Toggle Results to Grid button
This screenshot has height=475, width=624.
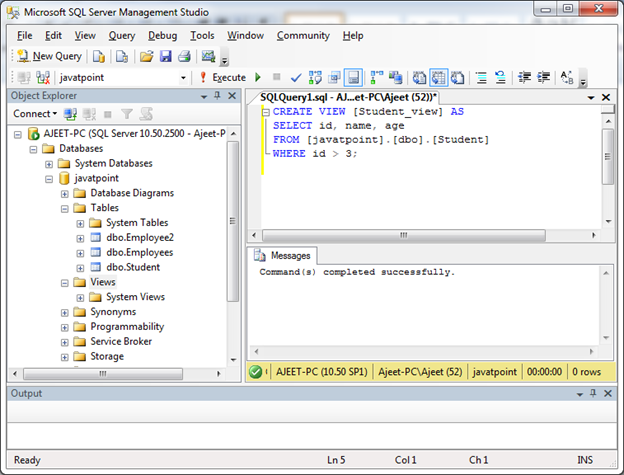pos(439,78)
